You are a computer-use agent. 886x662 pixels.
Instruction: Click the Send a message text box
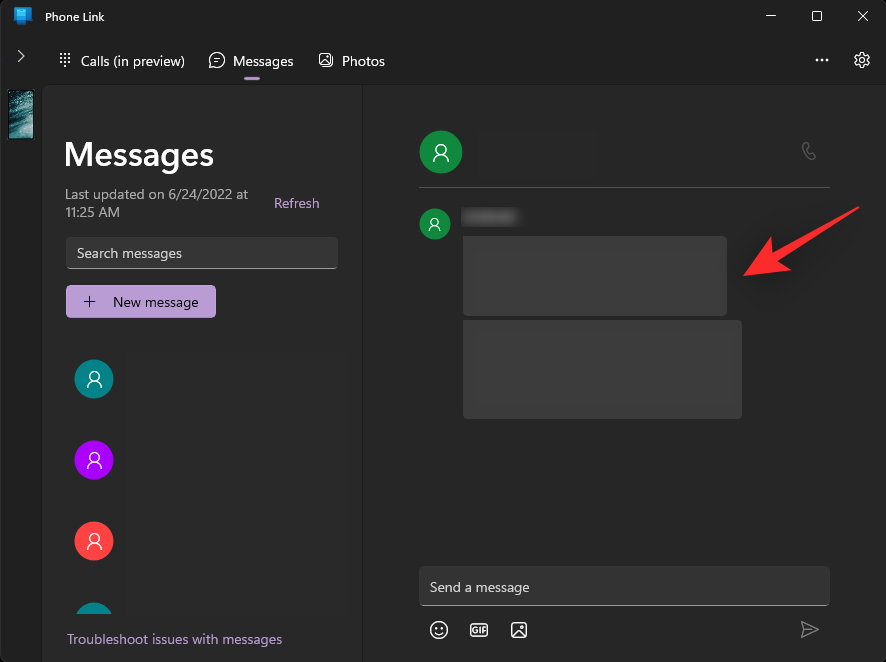(x=624, y=586)
